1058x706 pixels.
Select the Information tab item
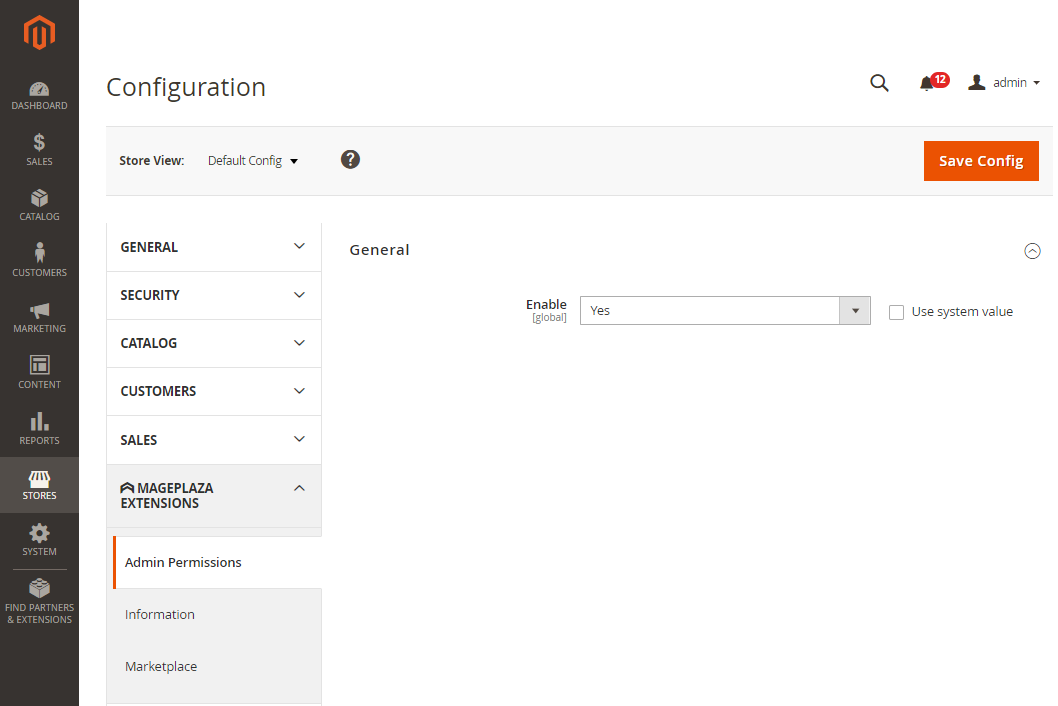pos(160,614)
